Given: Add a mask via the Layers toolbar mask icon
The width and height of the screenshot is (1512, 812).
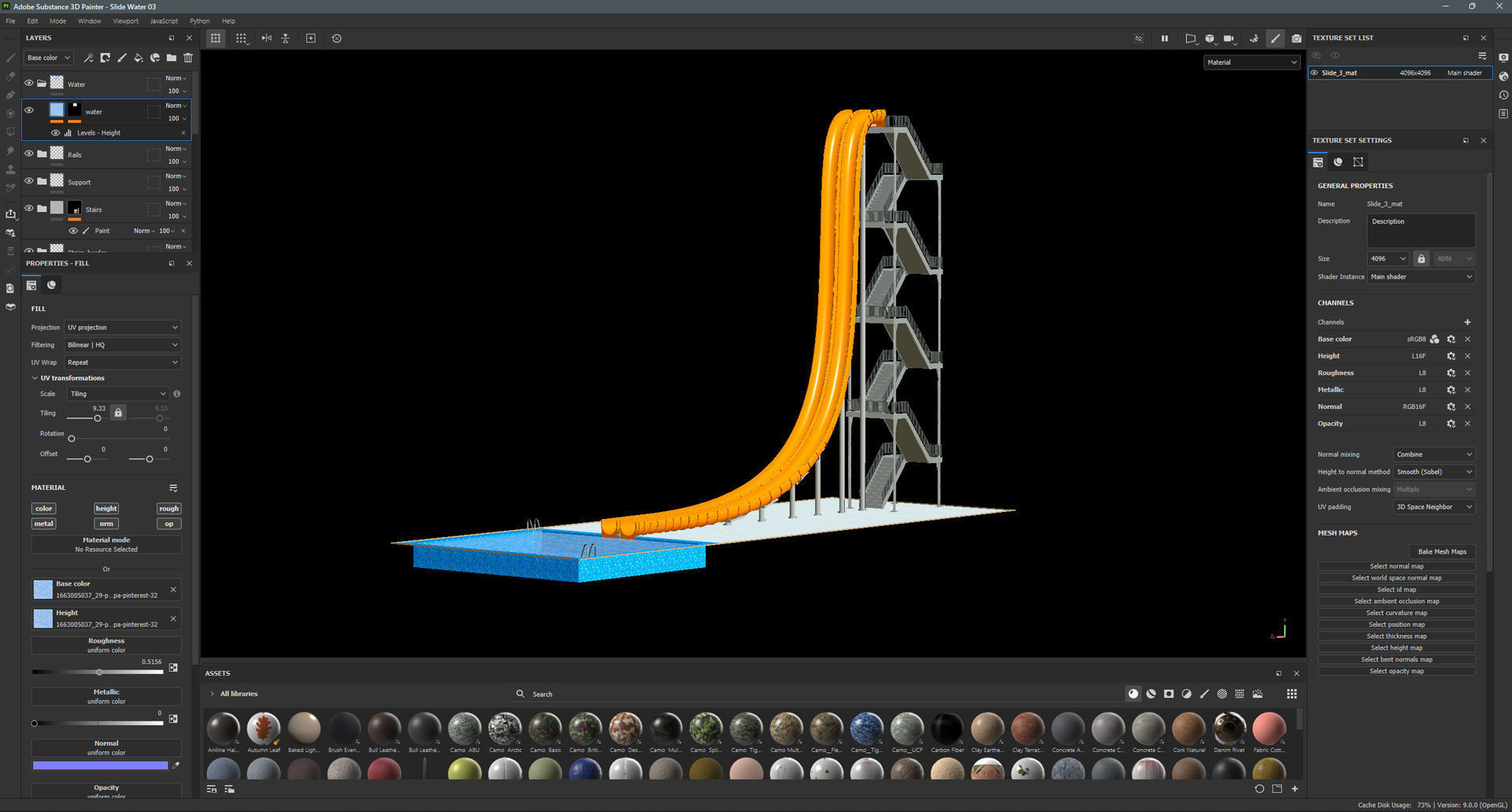Looking at the screenshot, I should [105, 57].
